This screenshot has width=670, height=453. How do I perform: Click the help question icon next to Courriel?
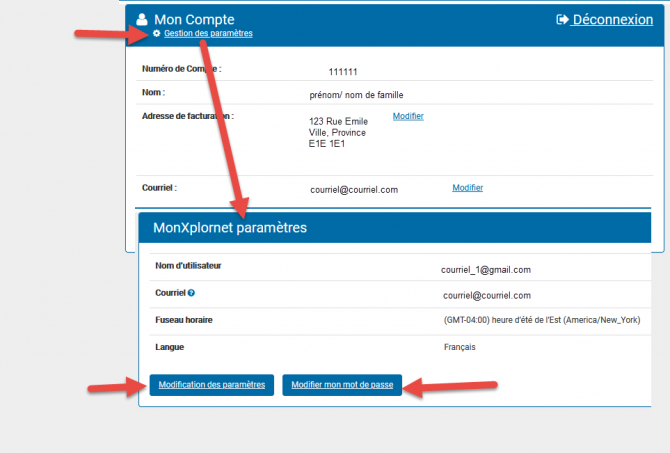click(191, 293)
